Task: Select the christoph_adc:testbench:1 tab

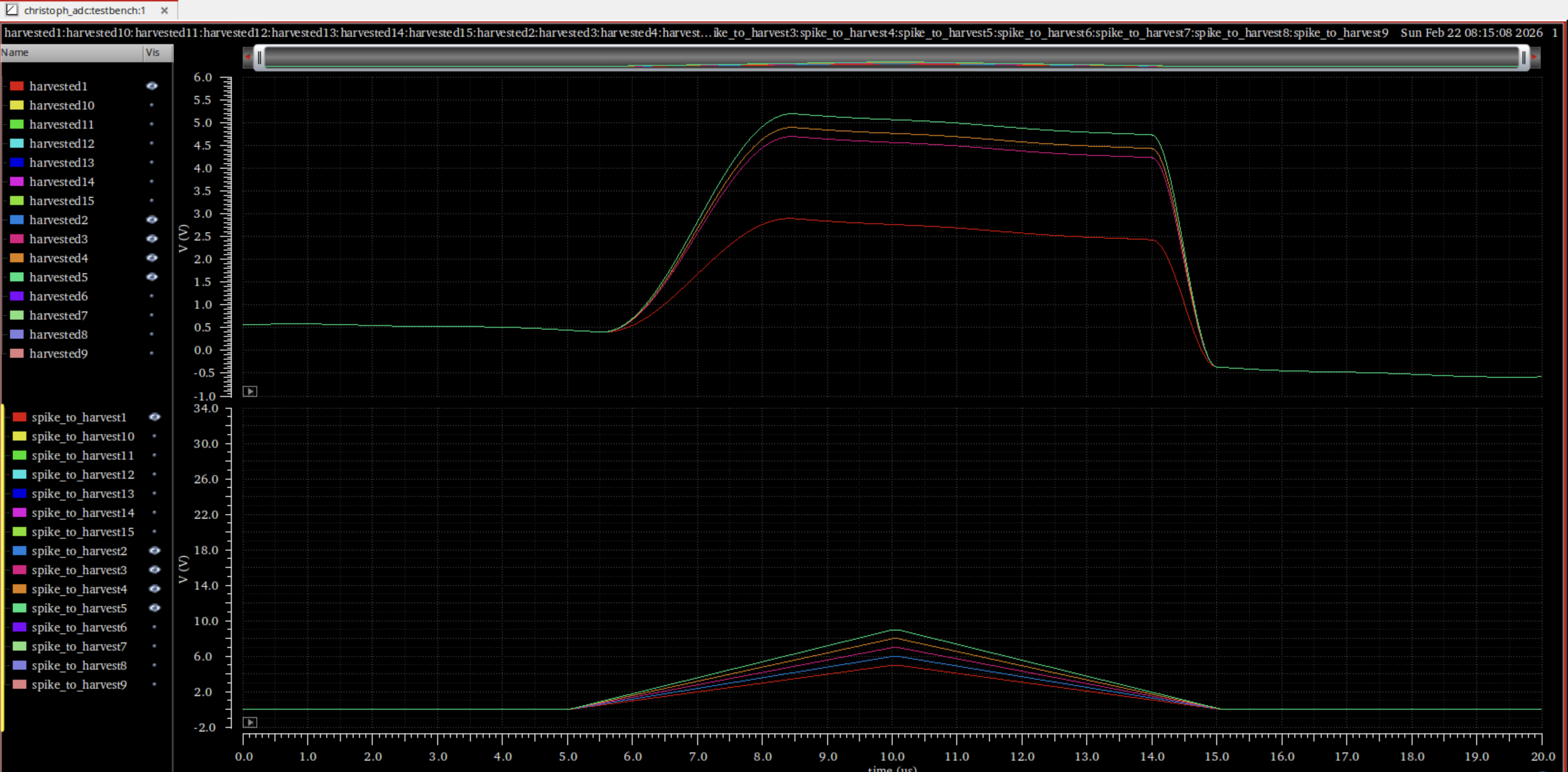Action: 85,10
